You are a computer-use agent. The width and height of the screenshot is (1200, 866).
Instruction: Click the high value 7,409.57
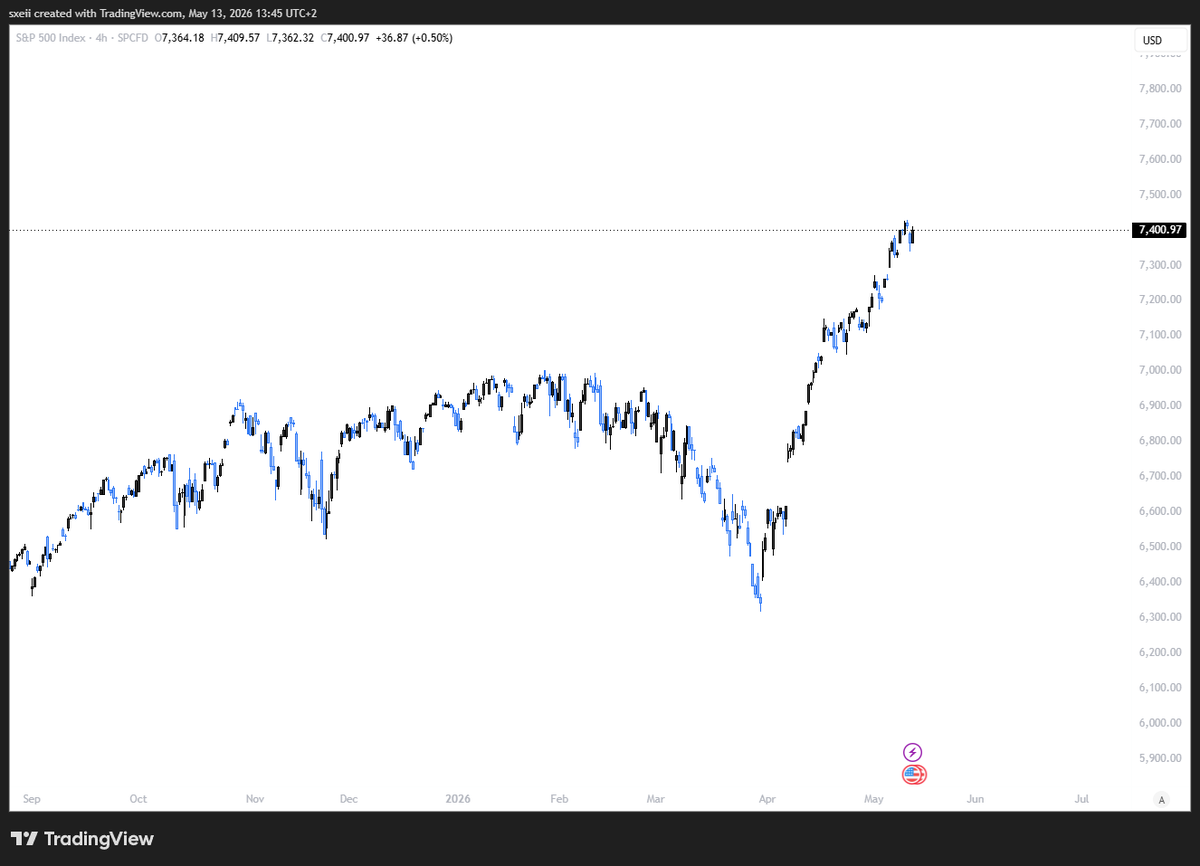[x=240, y=38]
